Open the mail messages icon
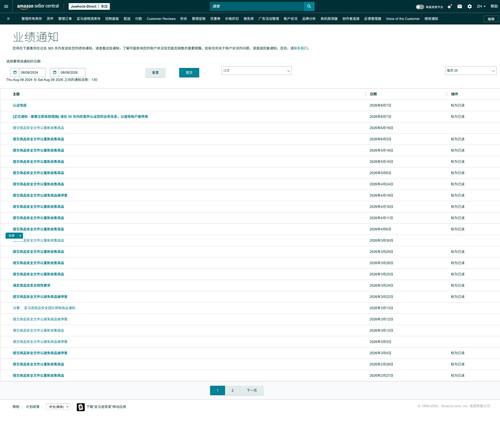 [460, 6]
